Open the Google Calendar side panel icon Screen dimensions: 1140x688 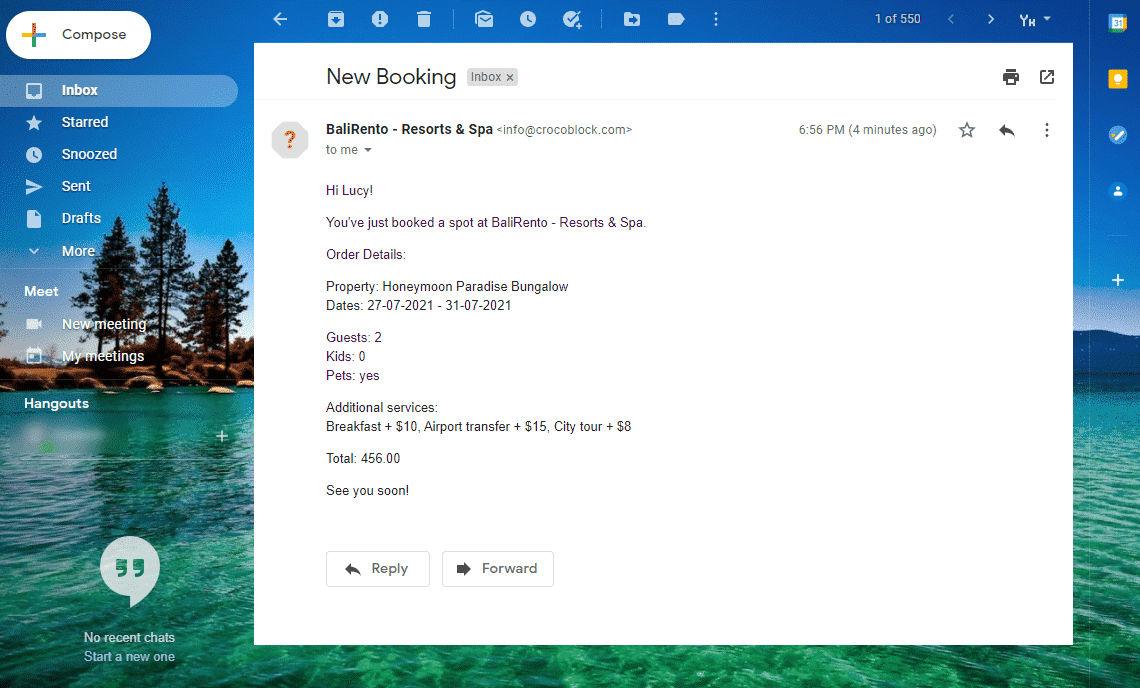point(1117,23)
